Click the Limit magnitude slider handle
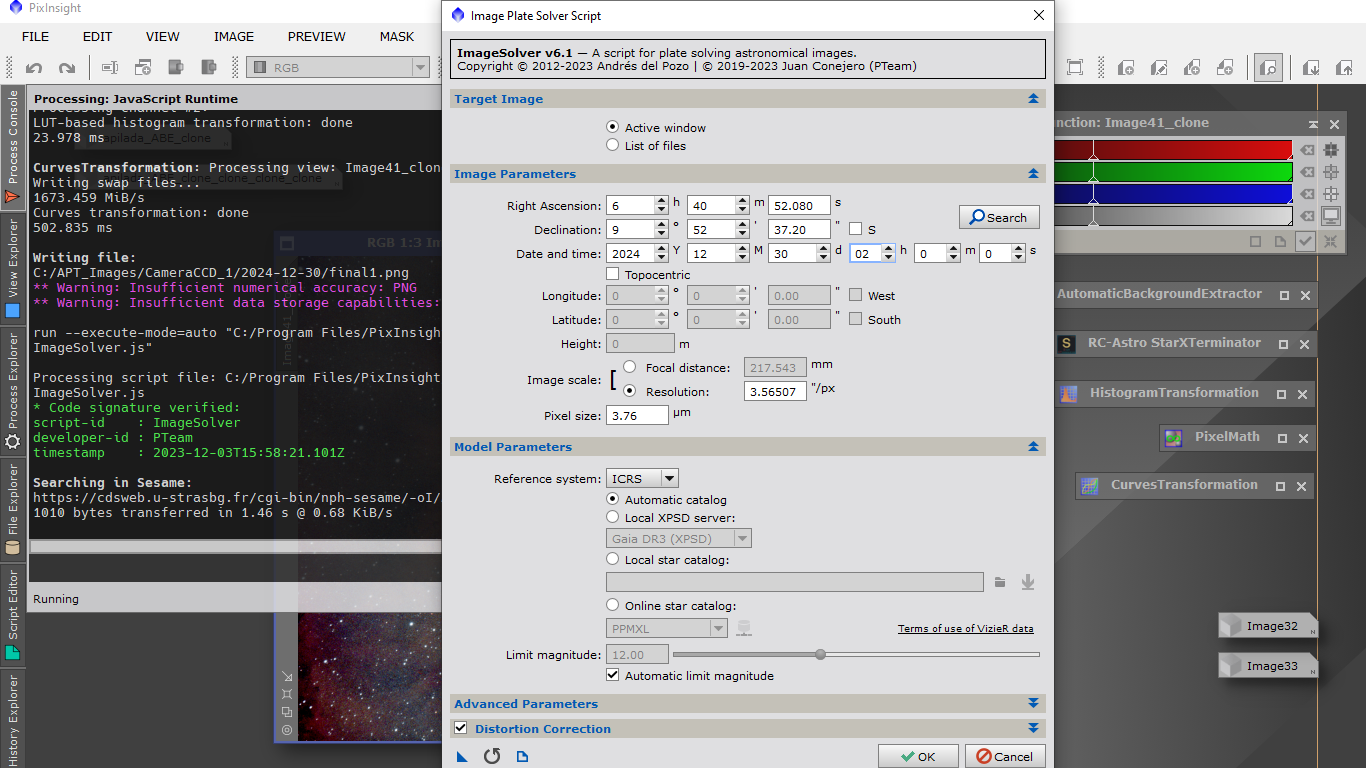1366x768 pixels. tap(820, 654)
